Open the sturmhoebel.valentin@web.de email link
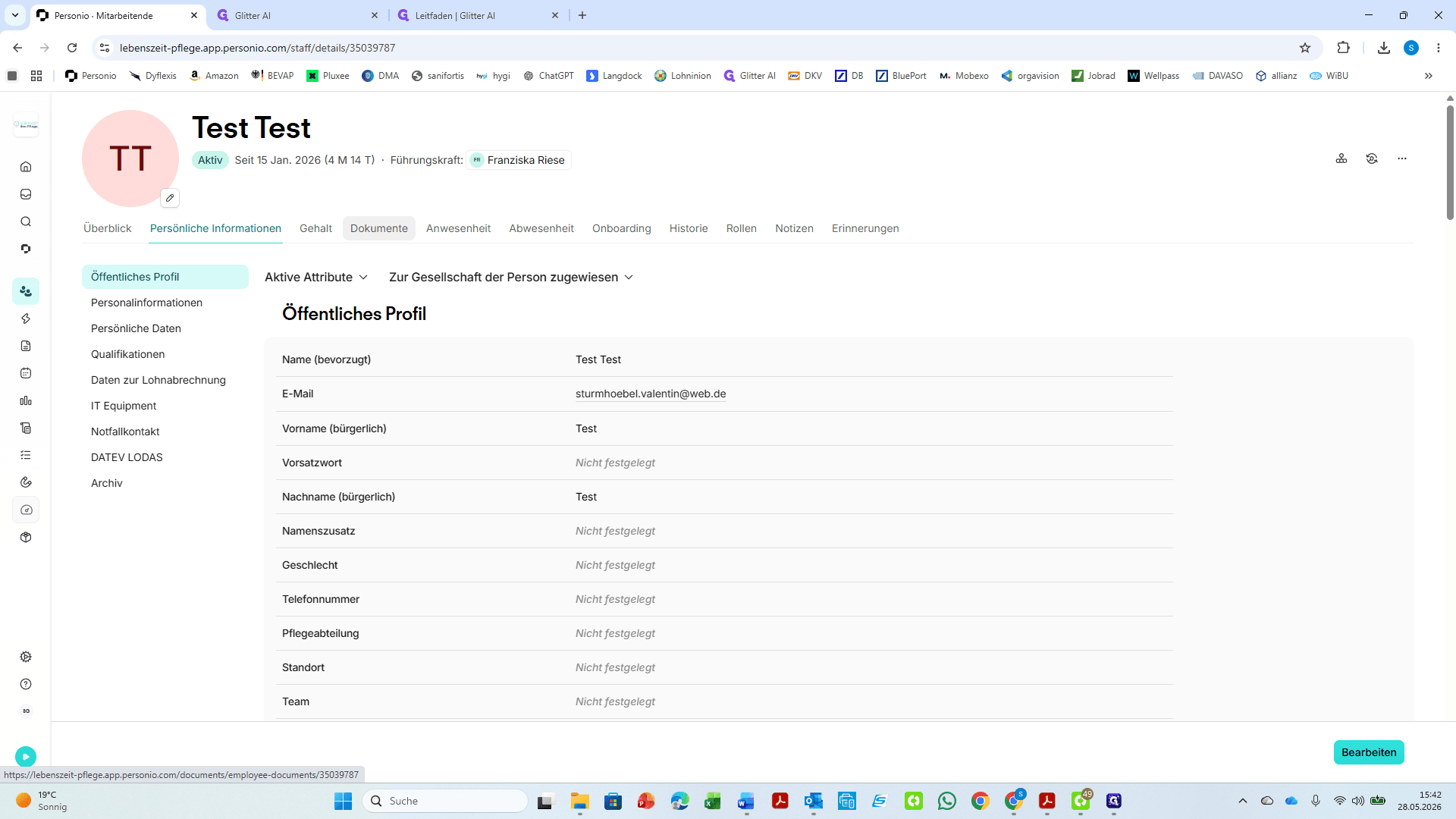Viewport: 1456px width, 819px height. point(651,394)
